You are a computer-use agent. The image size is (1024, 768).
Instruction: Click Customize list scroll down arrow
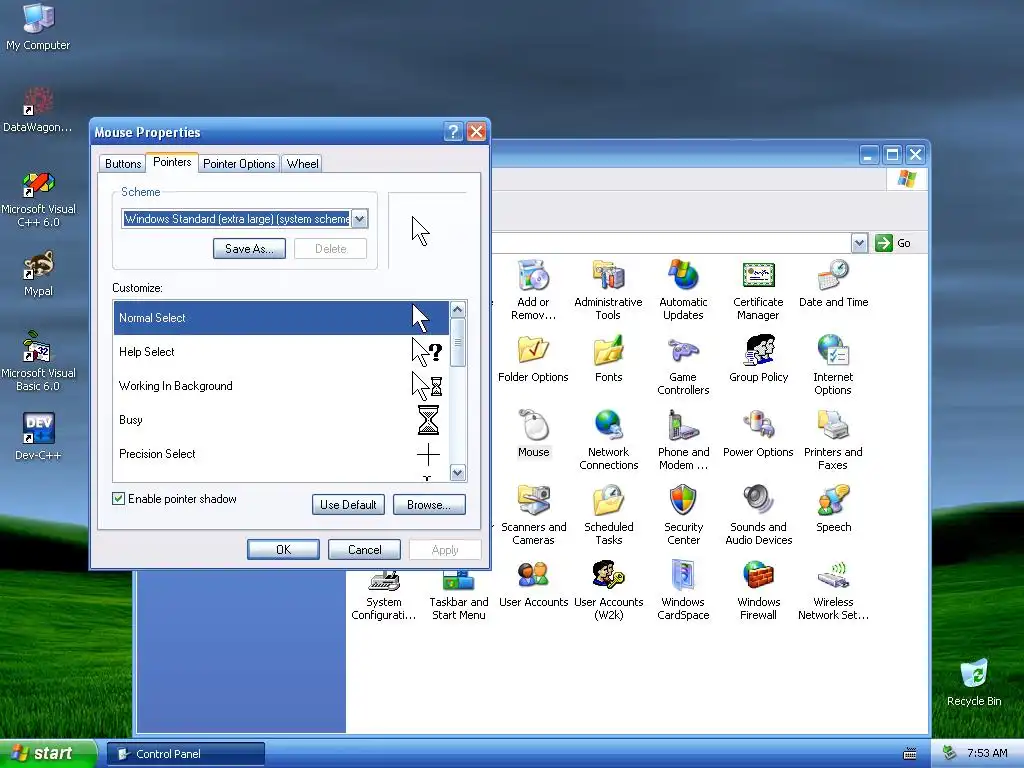coord(458,473)
